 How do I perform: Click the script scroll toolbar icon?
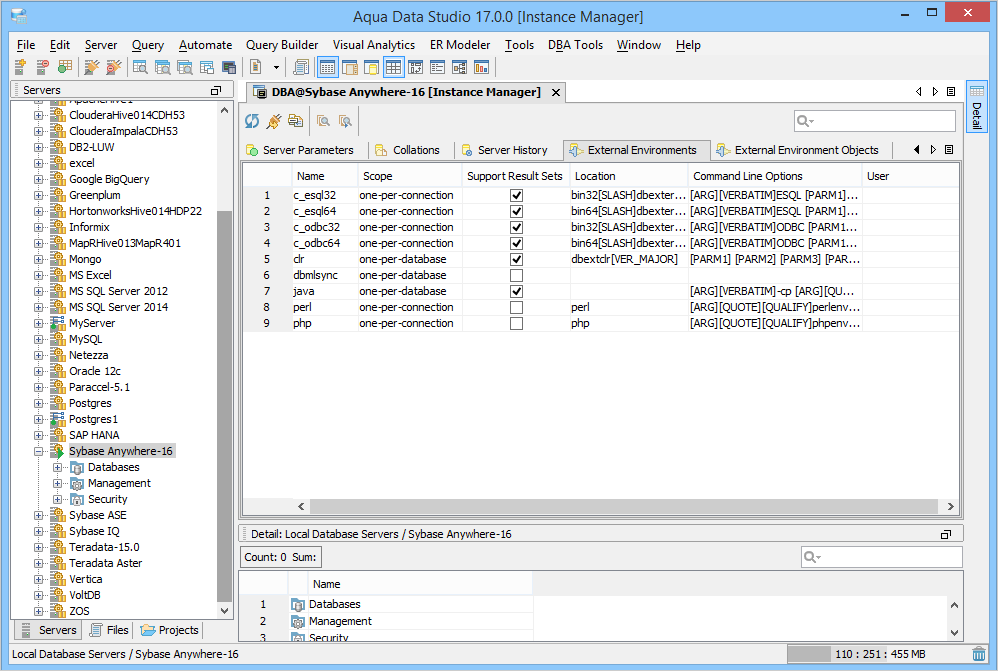tap(301, 67)
